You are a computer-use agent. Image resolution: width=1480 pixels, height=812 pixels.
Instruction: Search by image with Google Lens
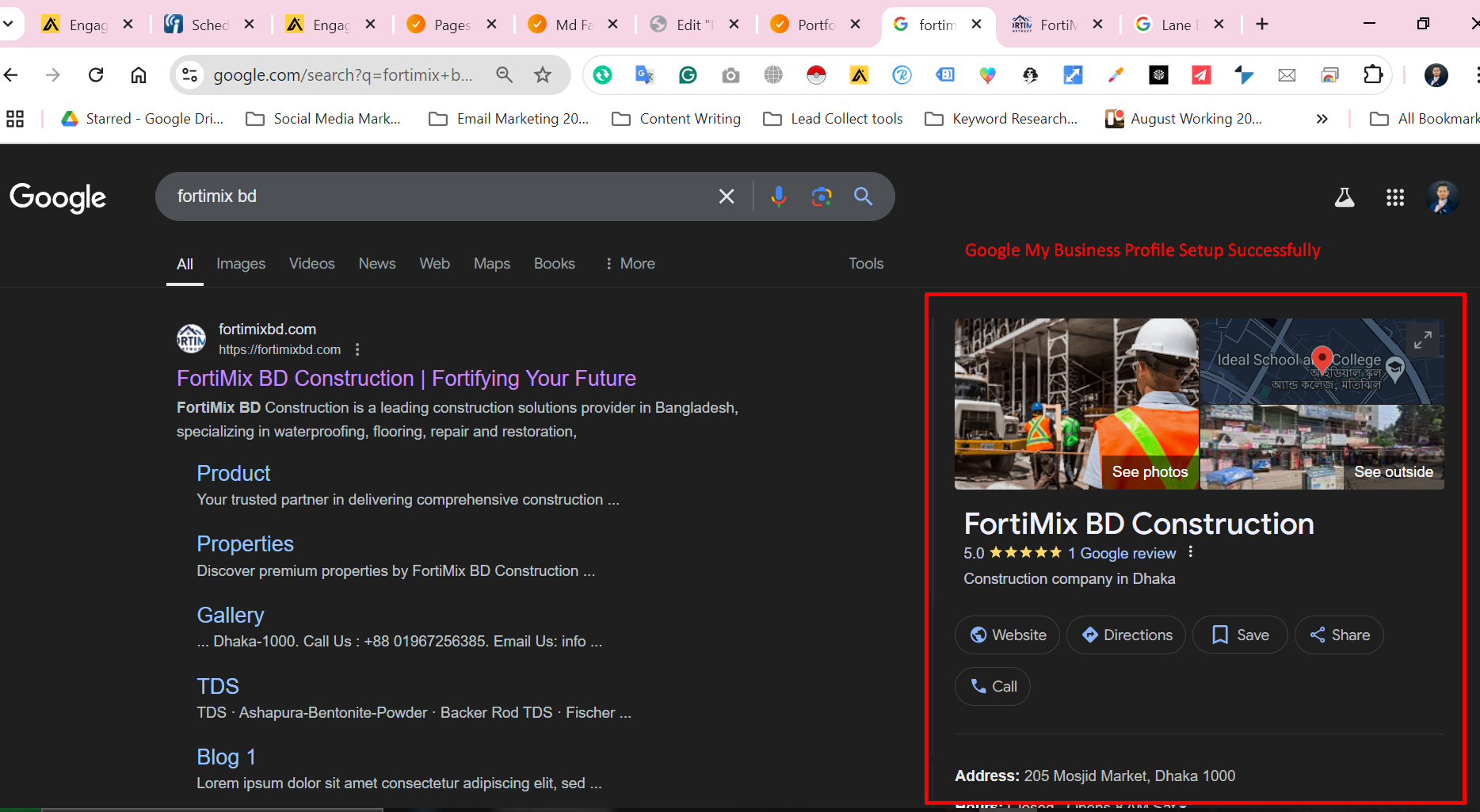822,196
